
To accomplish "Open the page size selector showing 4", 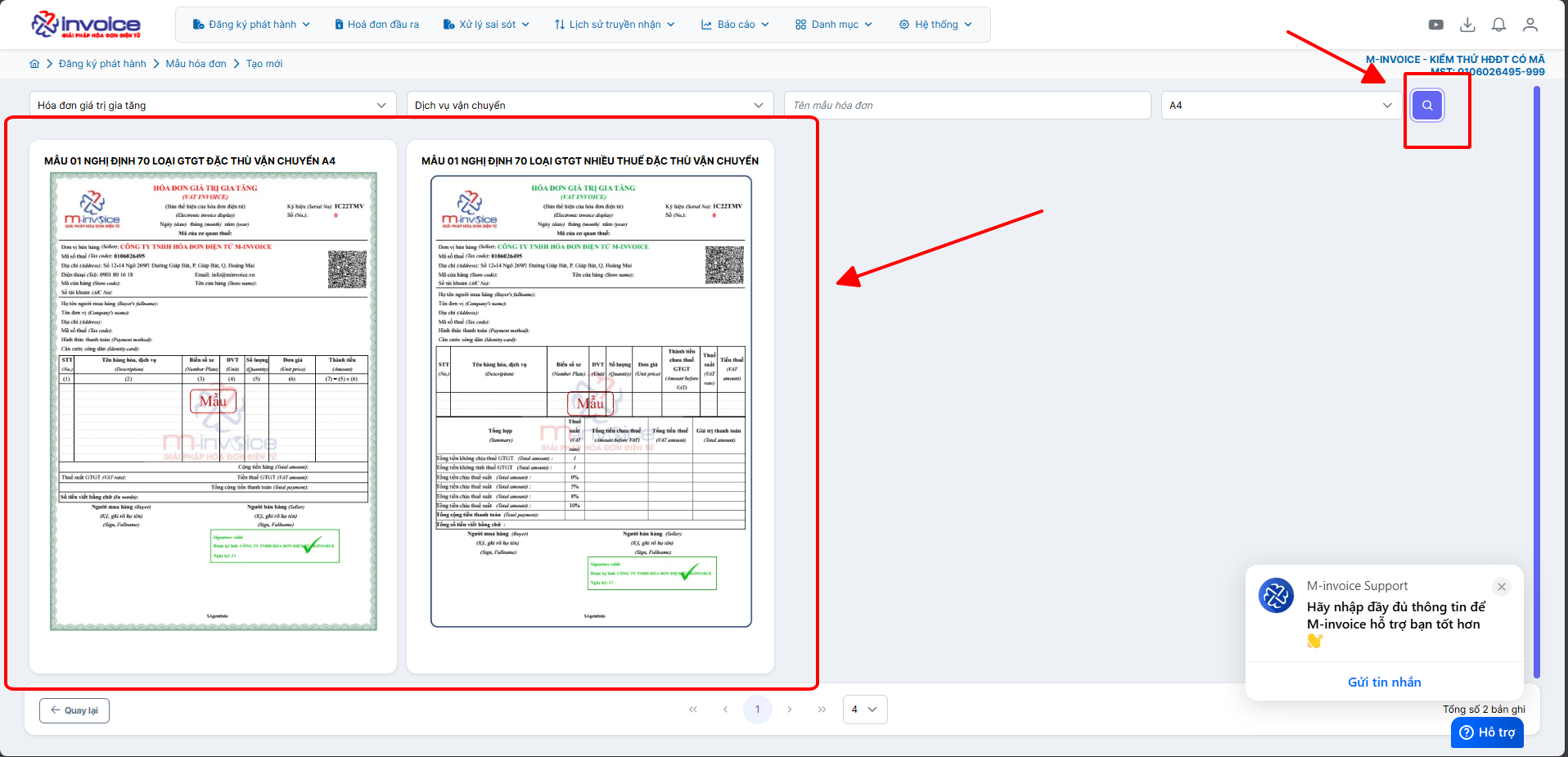I will [864, 710].
